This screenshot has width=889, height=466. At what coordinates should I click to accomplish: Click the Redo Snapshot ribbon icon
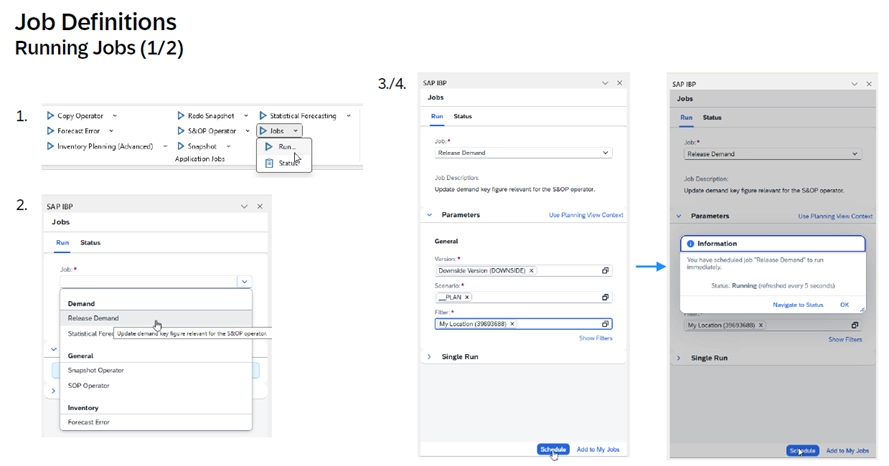(181, 116)
